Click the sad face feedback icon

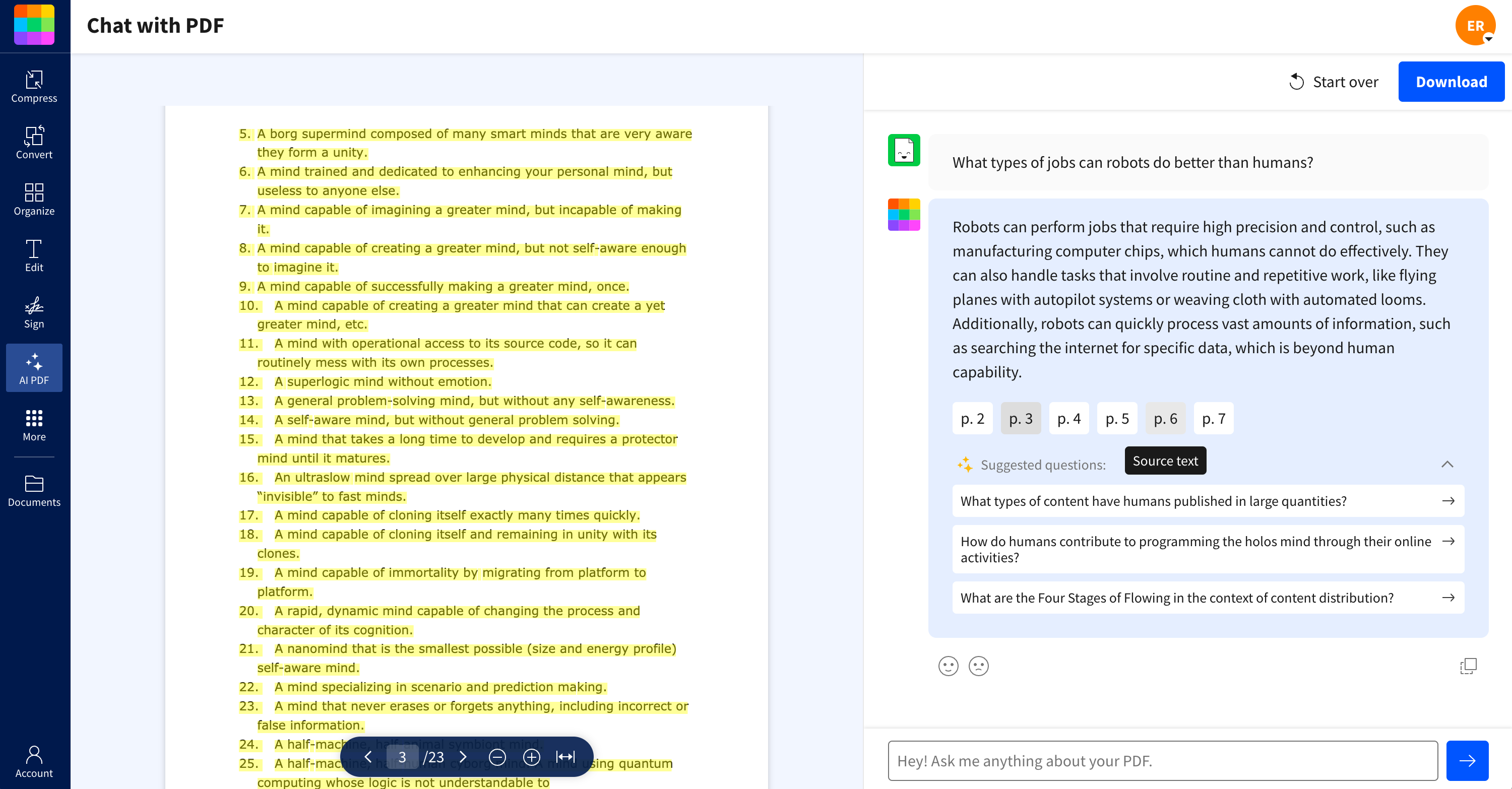click(x=978, y=666)
